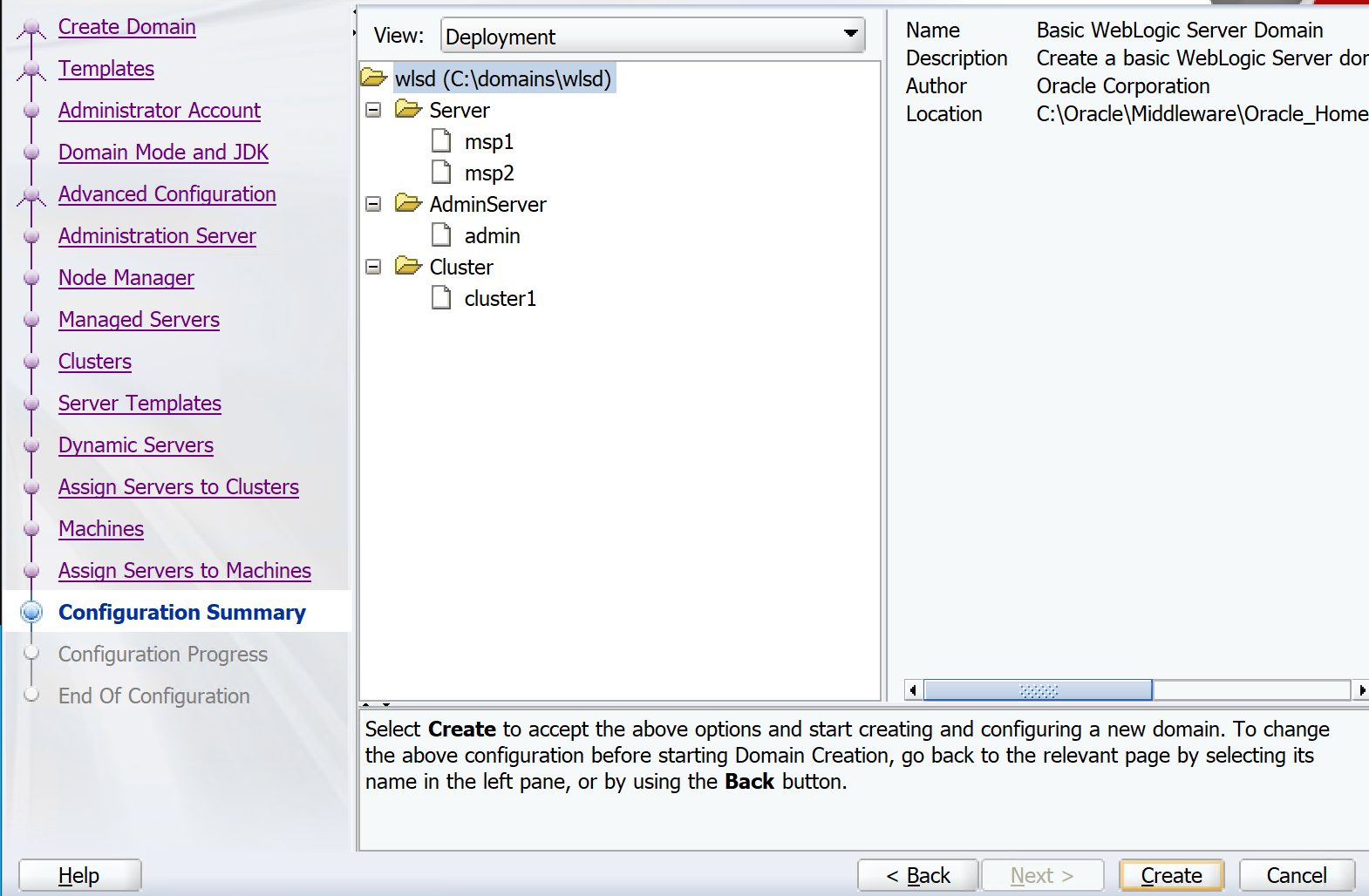Open Domain Mode and JDK step
The height and width of the screenshot is (896, 1369).
click(163, 153)
